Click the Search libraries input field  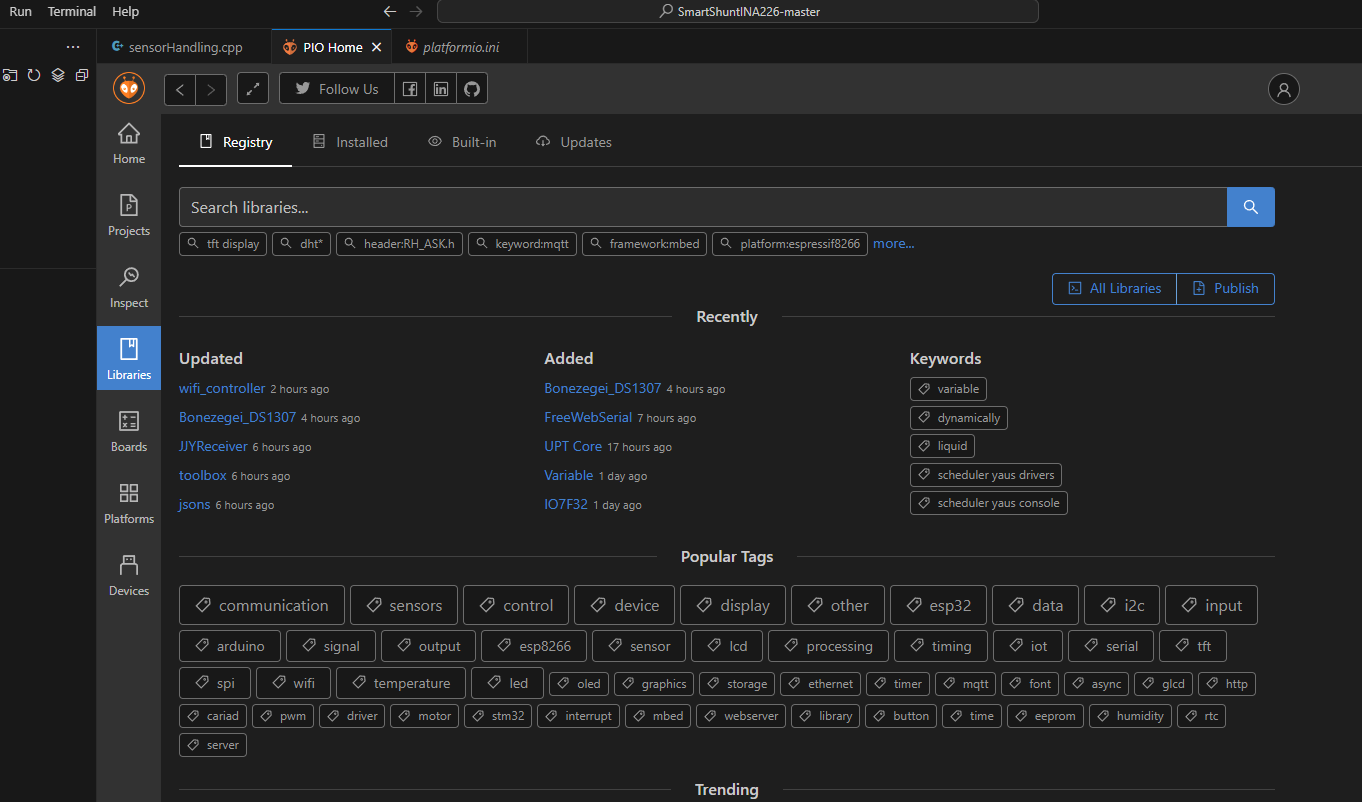pyautogui.click(x=700, y=207)
